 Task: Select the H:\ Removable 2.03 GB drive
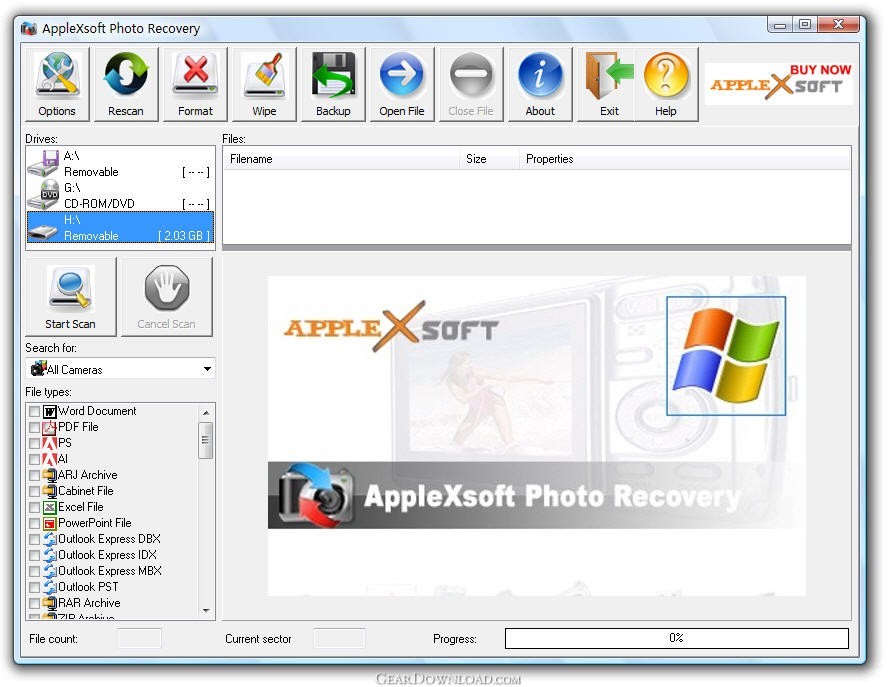(x=120, y=227)
